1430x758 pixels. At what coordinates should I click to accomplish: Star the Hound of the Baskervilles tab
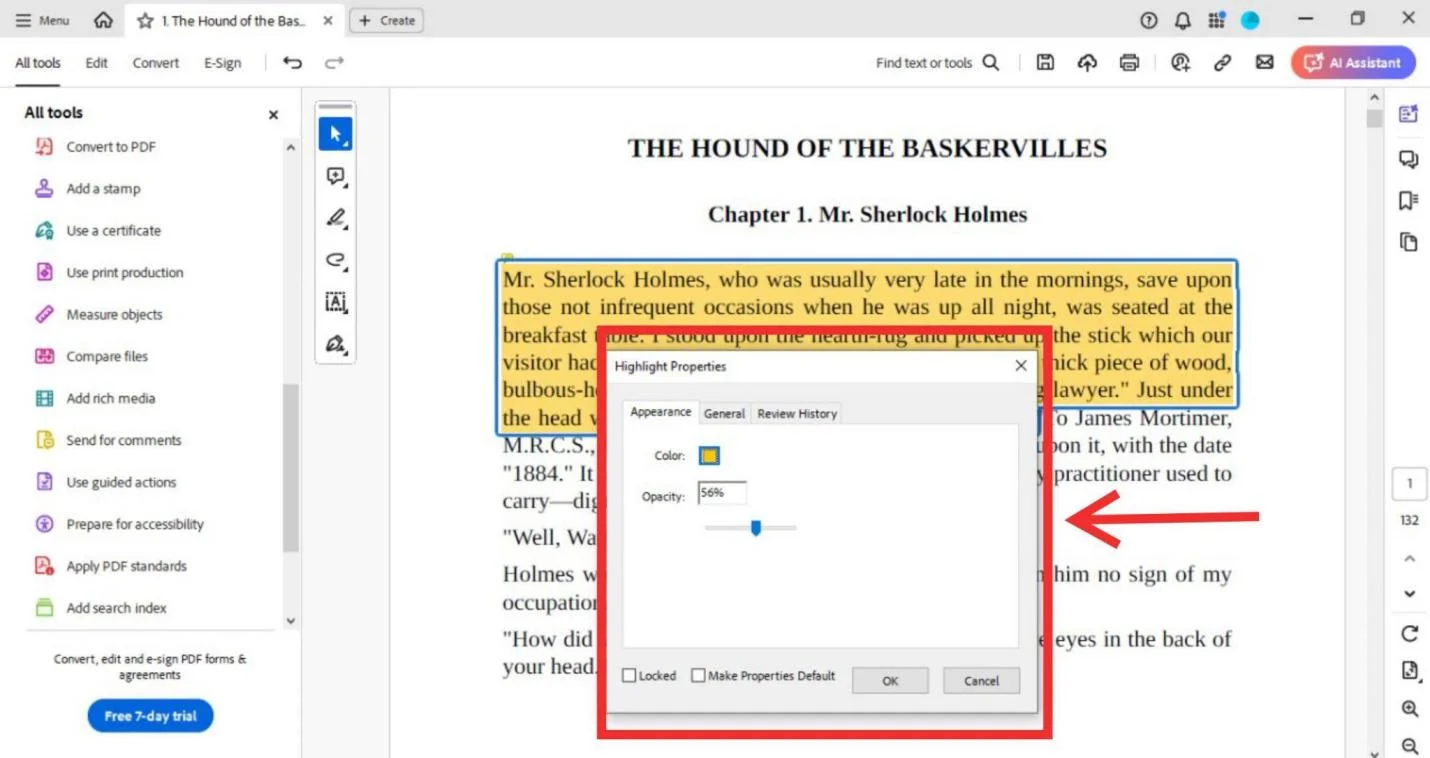[145, 21]
